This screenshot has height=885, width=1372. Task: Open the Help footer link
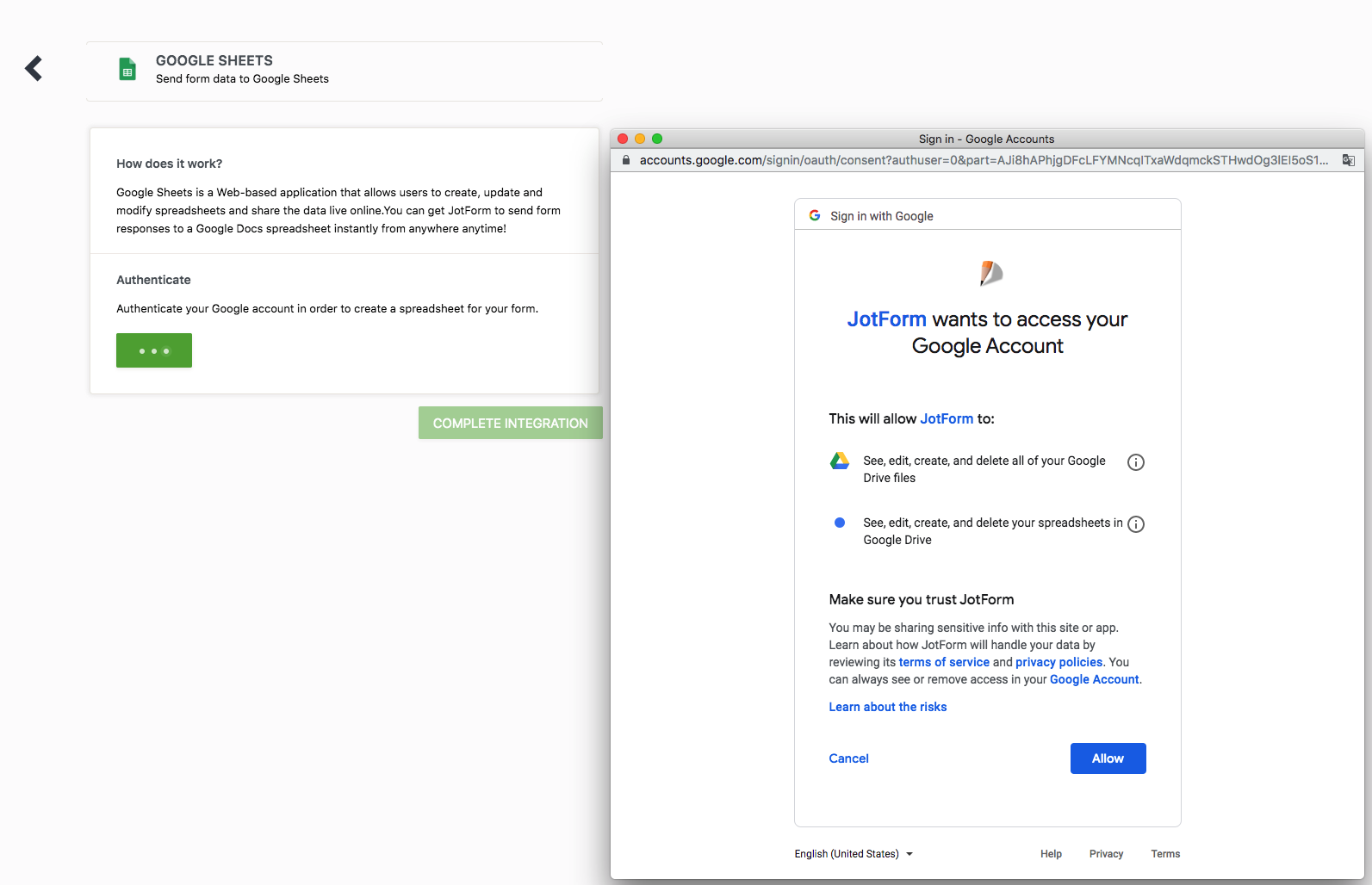1051,854
